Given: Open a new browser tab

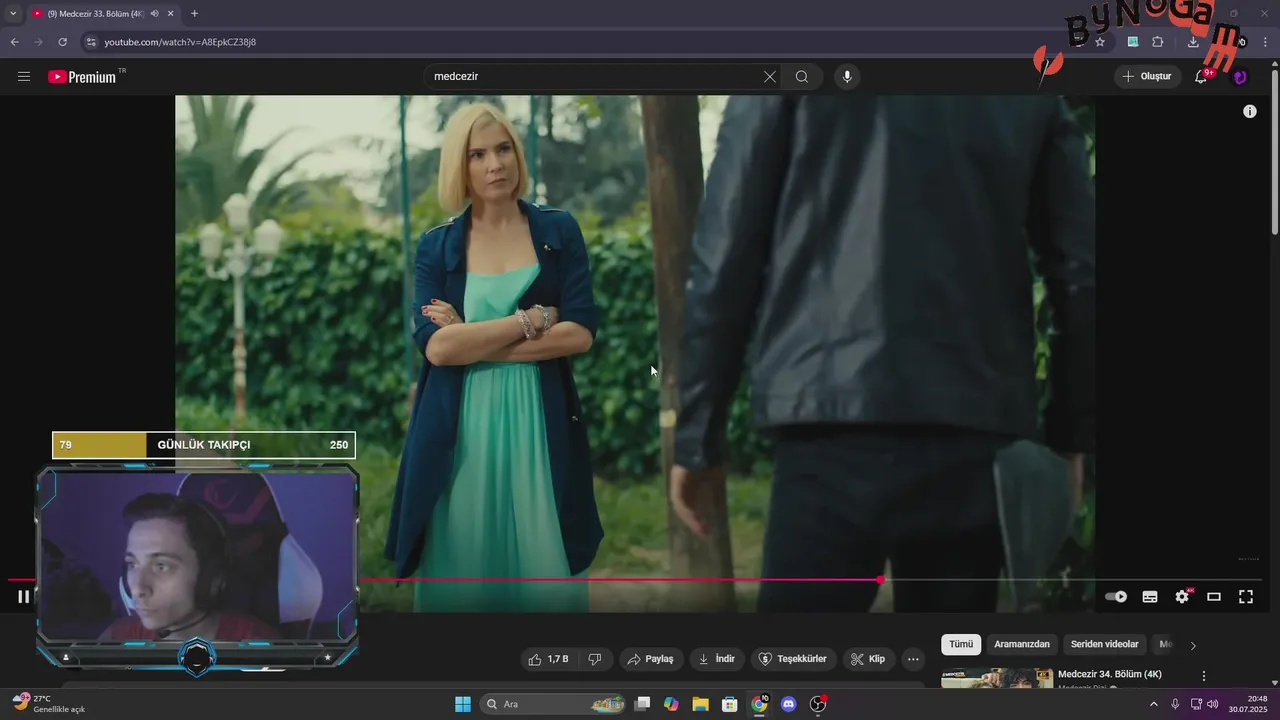Looking at the screenshot, I should click(x=194, y=13).
